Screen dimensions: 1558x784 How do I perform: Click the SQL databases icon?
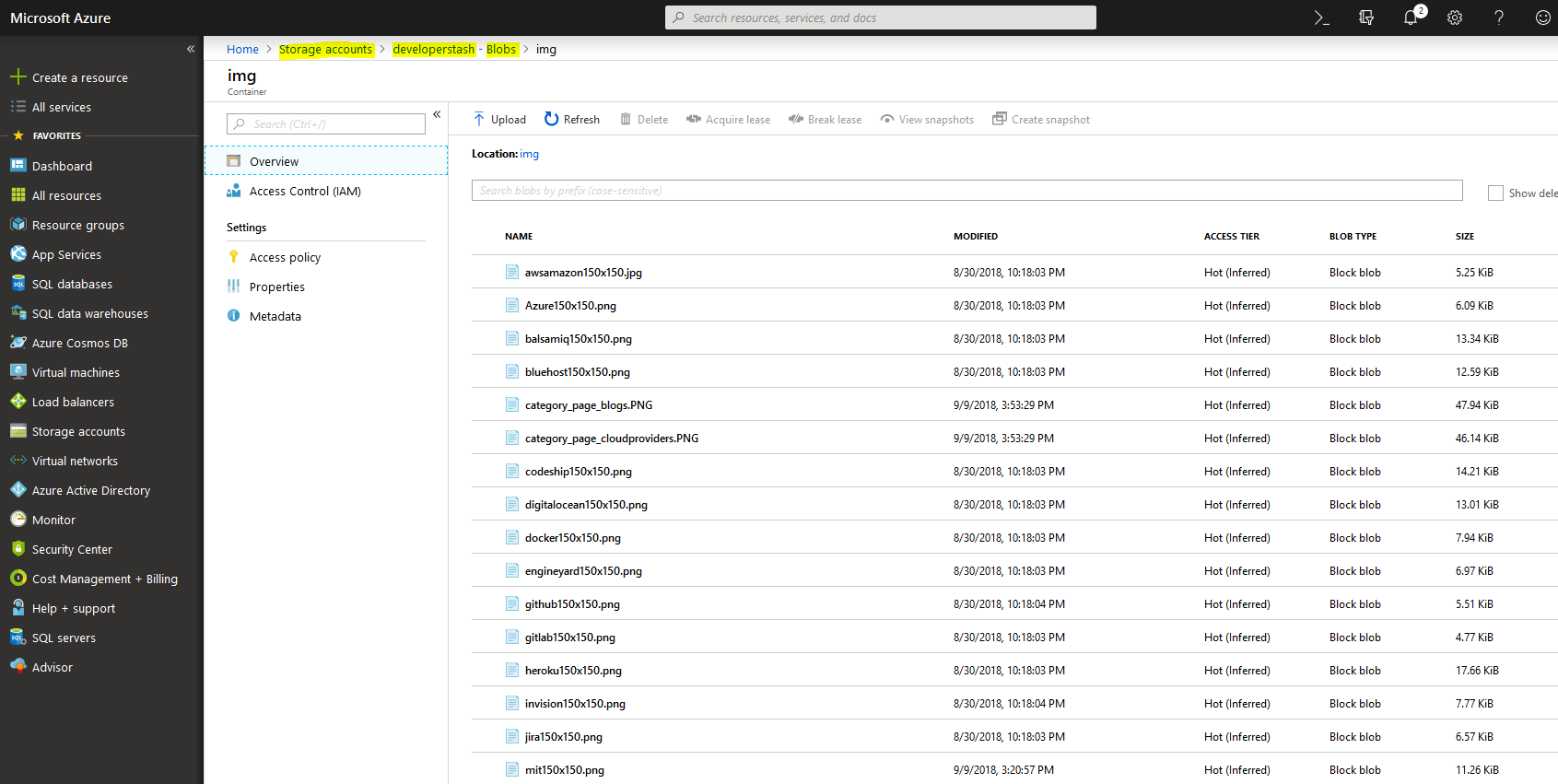tap(18, 284)
